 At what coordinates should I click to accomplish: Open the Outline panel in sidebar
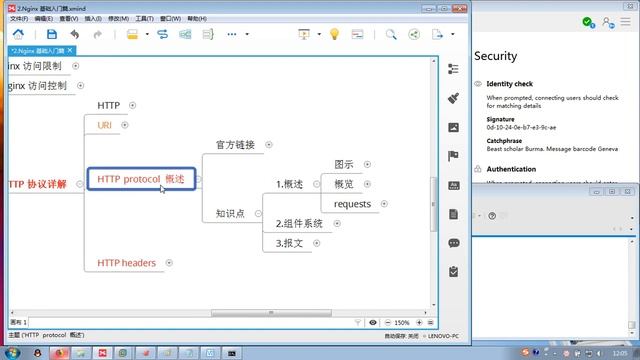pos(453,69)
